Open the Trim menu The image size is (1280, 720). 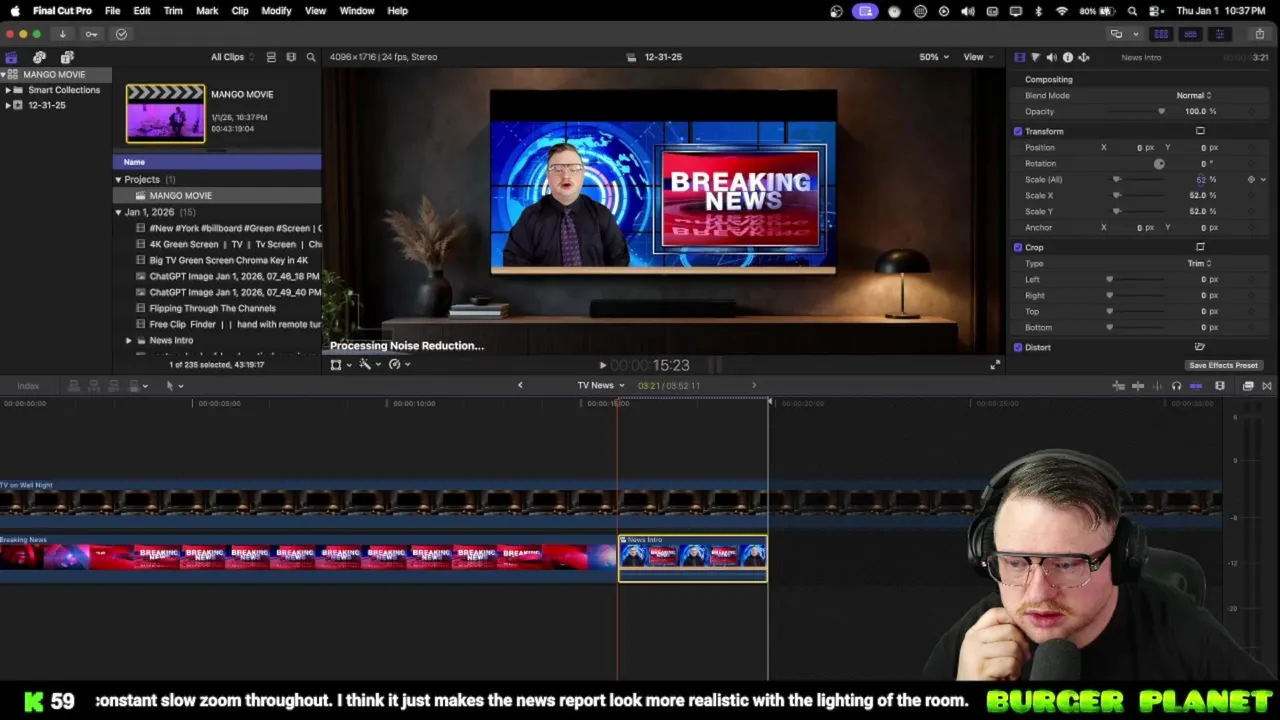(173, 11)
